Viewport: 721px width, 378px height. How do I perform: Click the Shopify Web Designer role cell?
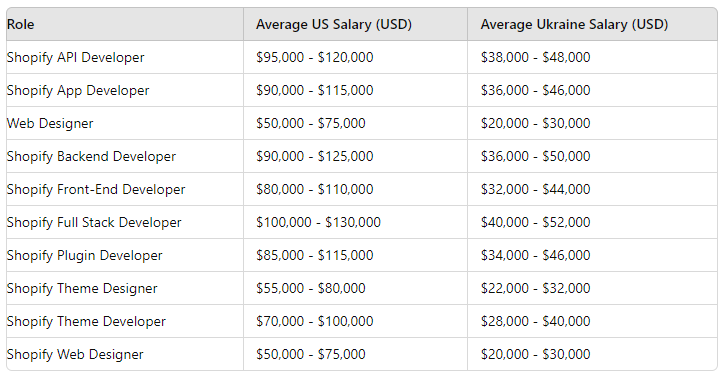125,354
